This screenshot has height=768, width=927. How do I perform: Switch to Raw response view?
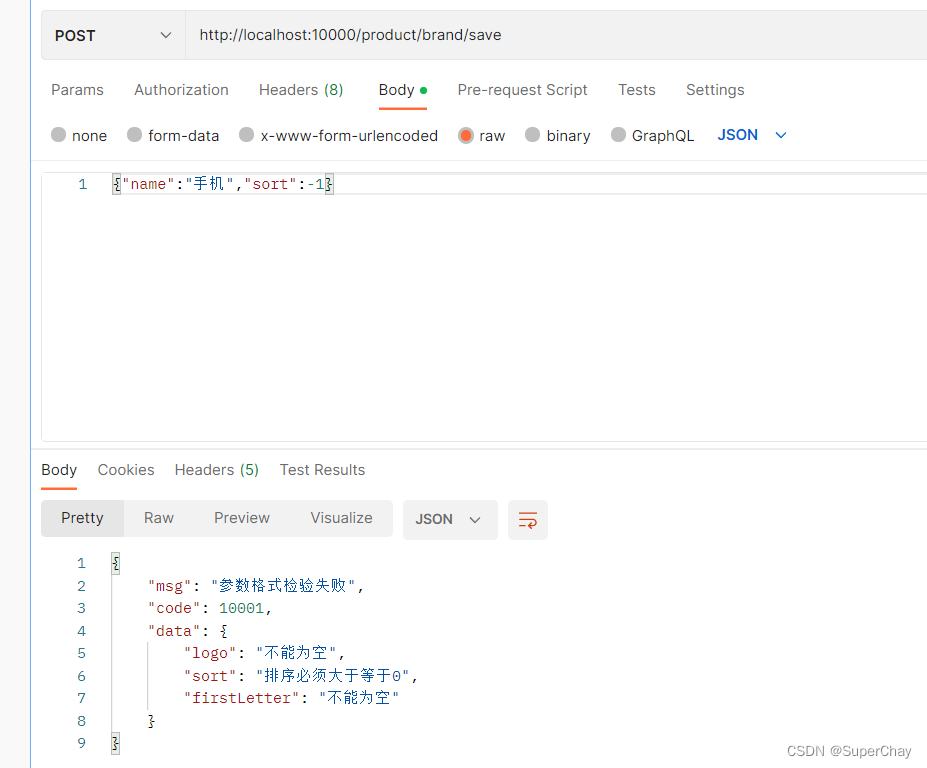pos(158,519)
